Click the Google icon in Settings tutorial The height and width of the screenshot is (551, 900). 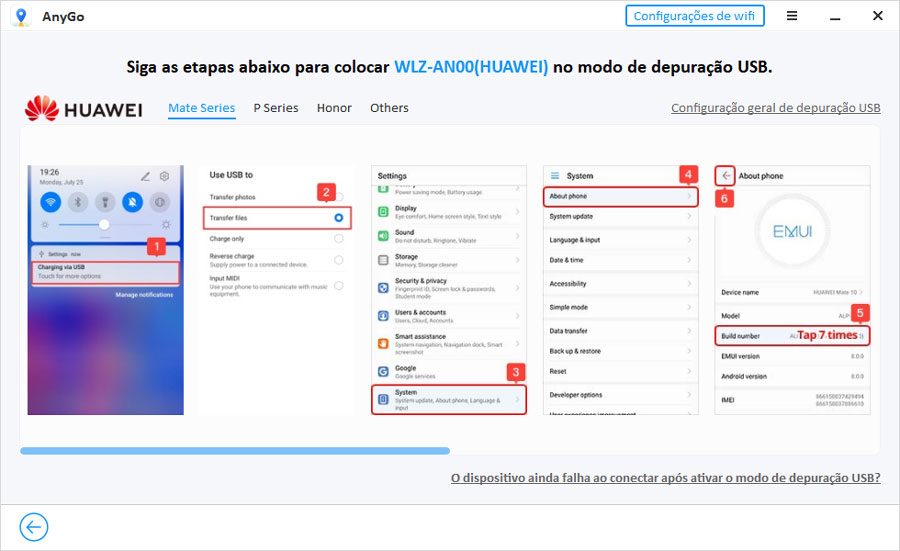383,371
